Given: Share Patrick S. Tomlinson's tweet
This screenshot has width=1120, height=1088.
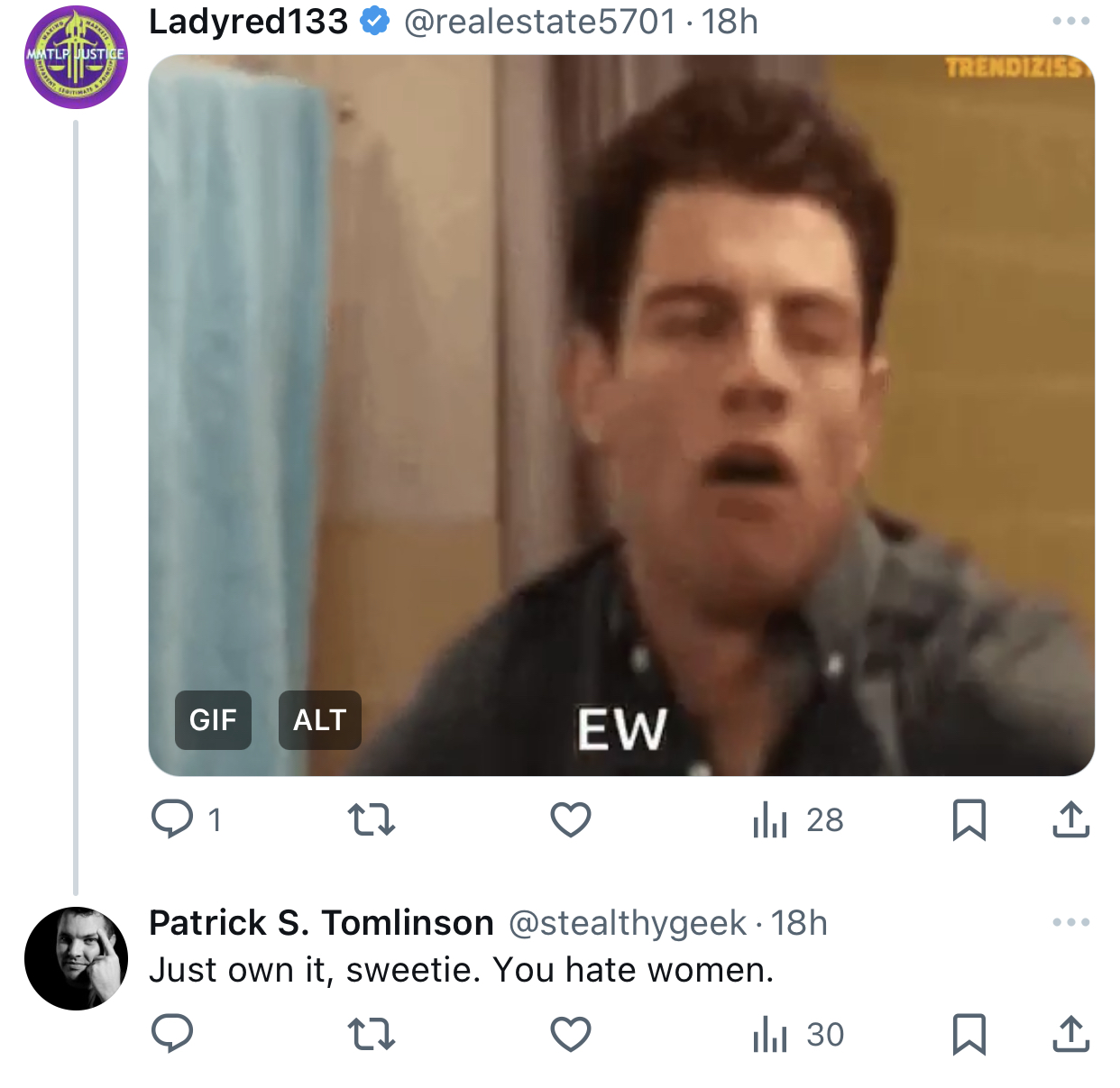Looking at the screenshot, I should (x=1071, y=1034).
